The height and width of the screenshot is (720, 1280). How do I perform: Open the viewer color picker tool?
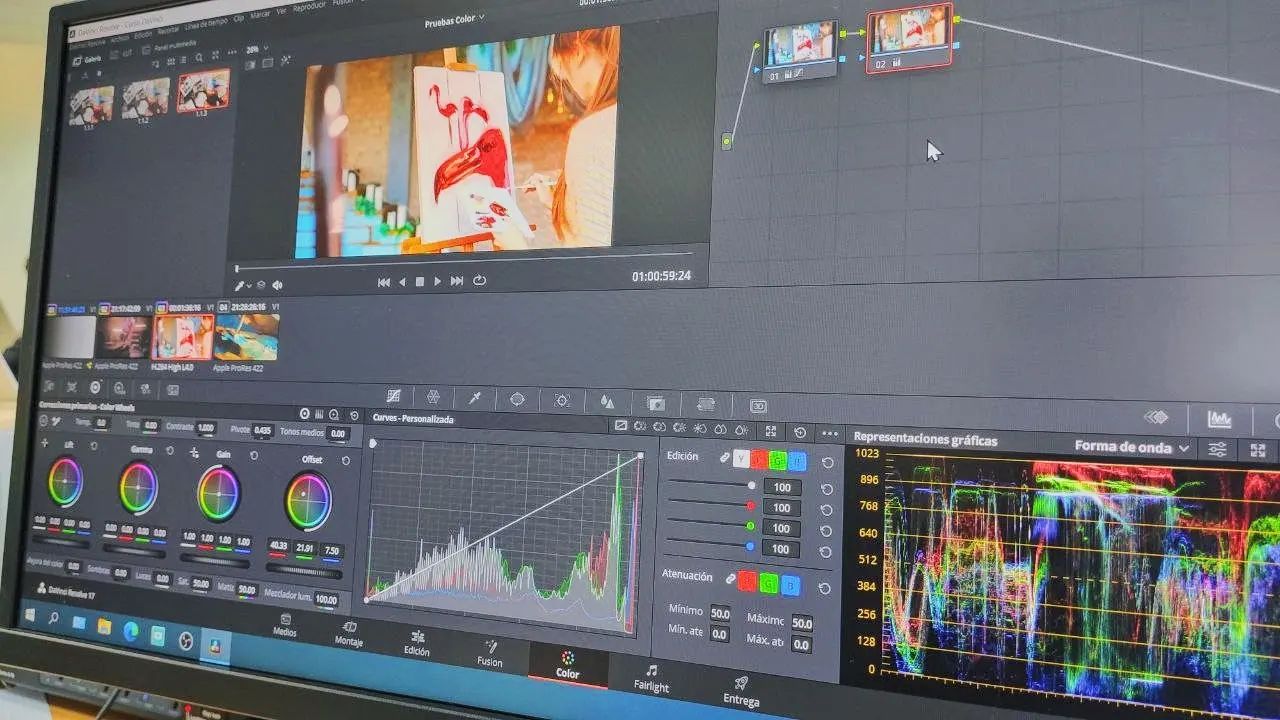(x=239, y=285)
